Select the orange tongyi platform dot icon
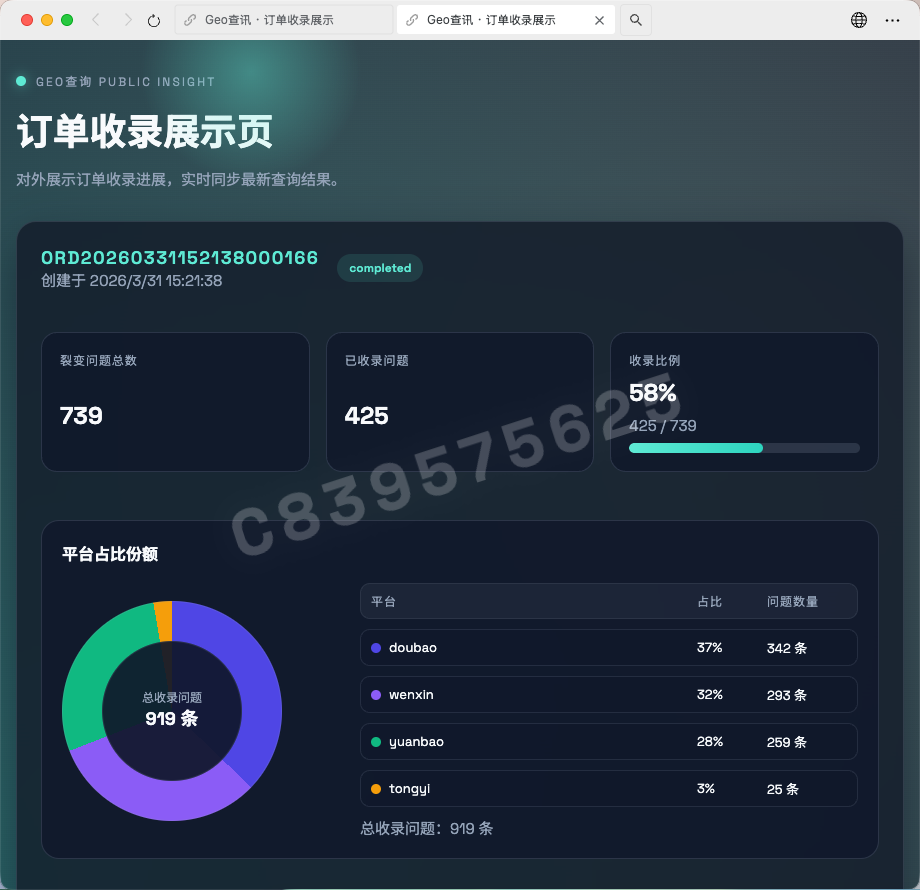The width and height of the screenshot is (920, 890). click(x=375, y=789)
